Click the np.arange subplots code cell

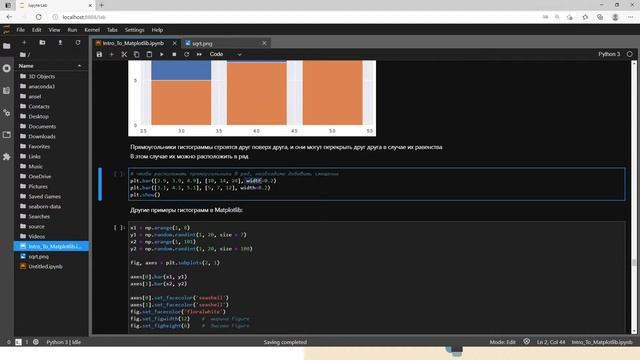376,278
